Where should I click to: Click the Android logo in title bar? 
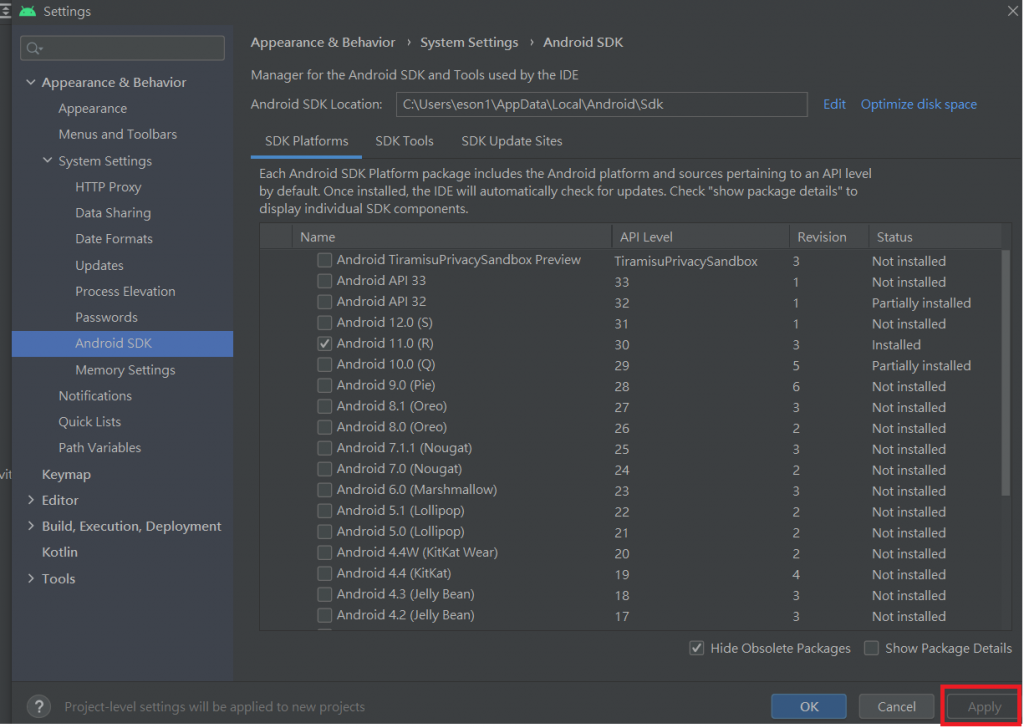click(27, 11)
